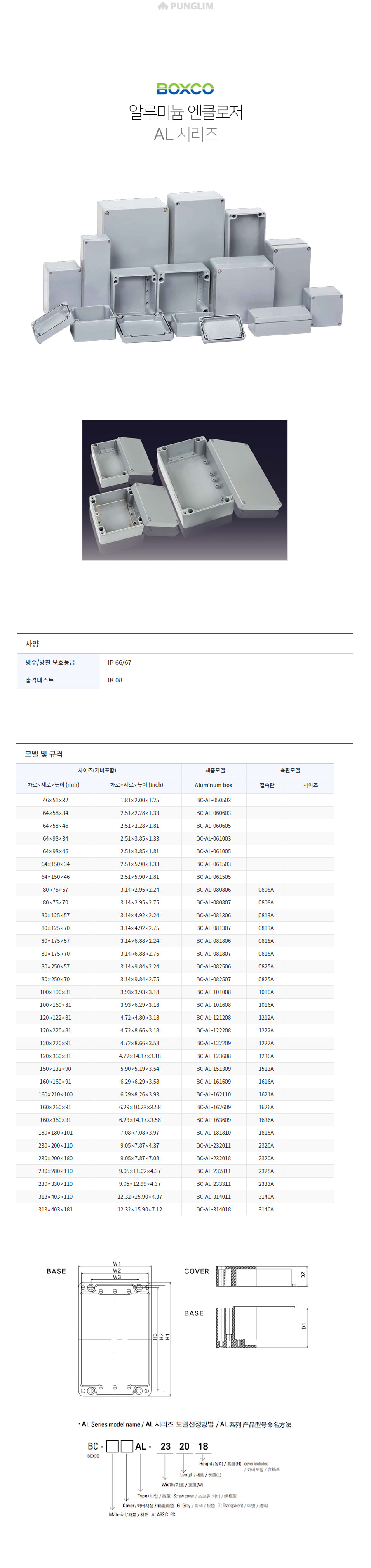Click the BOXCO brand logo
Screen dimensions: 371x1568
[x=185, y=89]
